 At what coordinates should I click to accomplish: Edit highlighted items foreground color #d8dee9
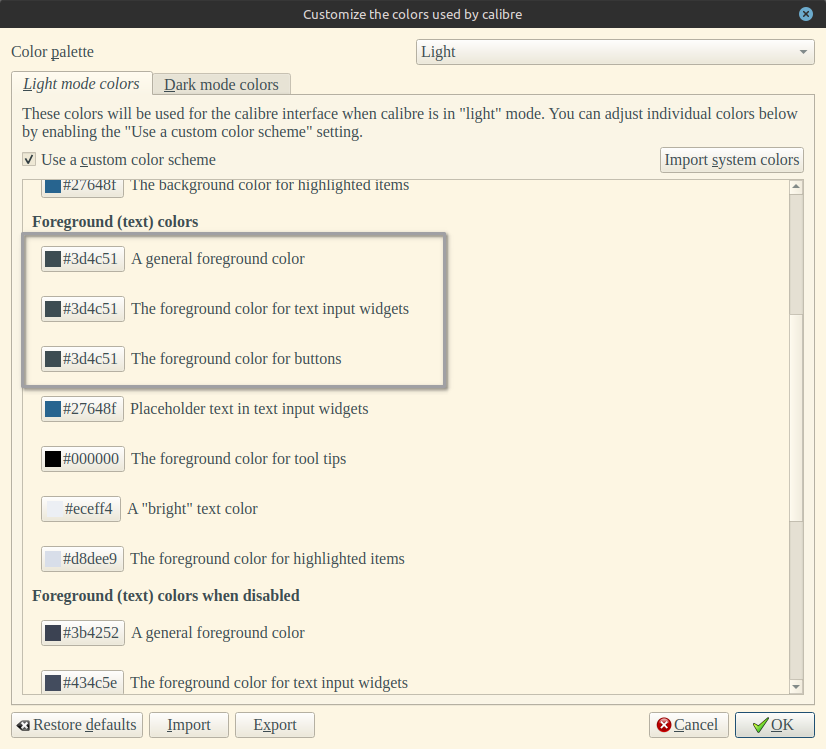click(83, 559)
